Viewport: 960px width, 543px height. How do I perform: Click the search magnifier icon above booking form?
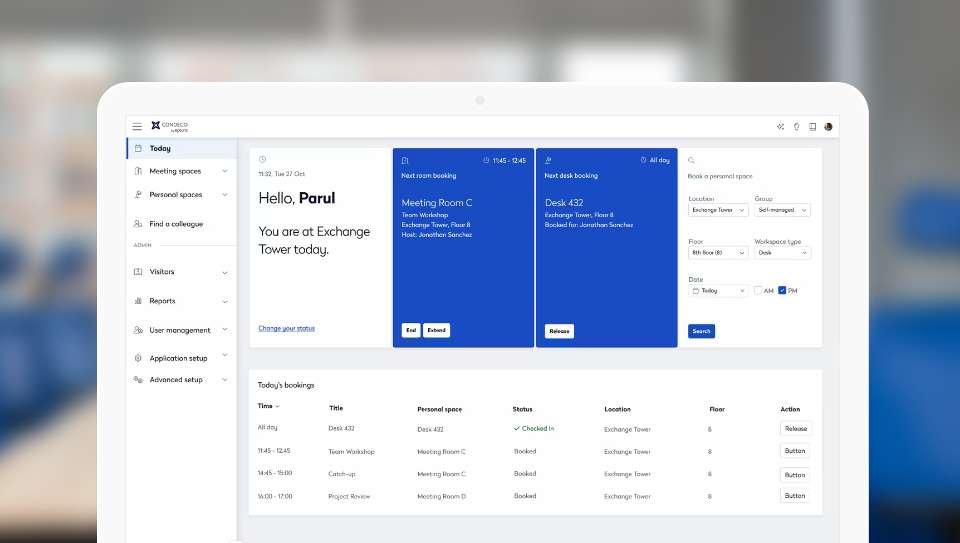point(691,160)
